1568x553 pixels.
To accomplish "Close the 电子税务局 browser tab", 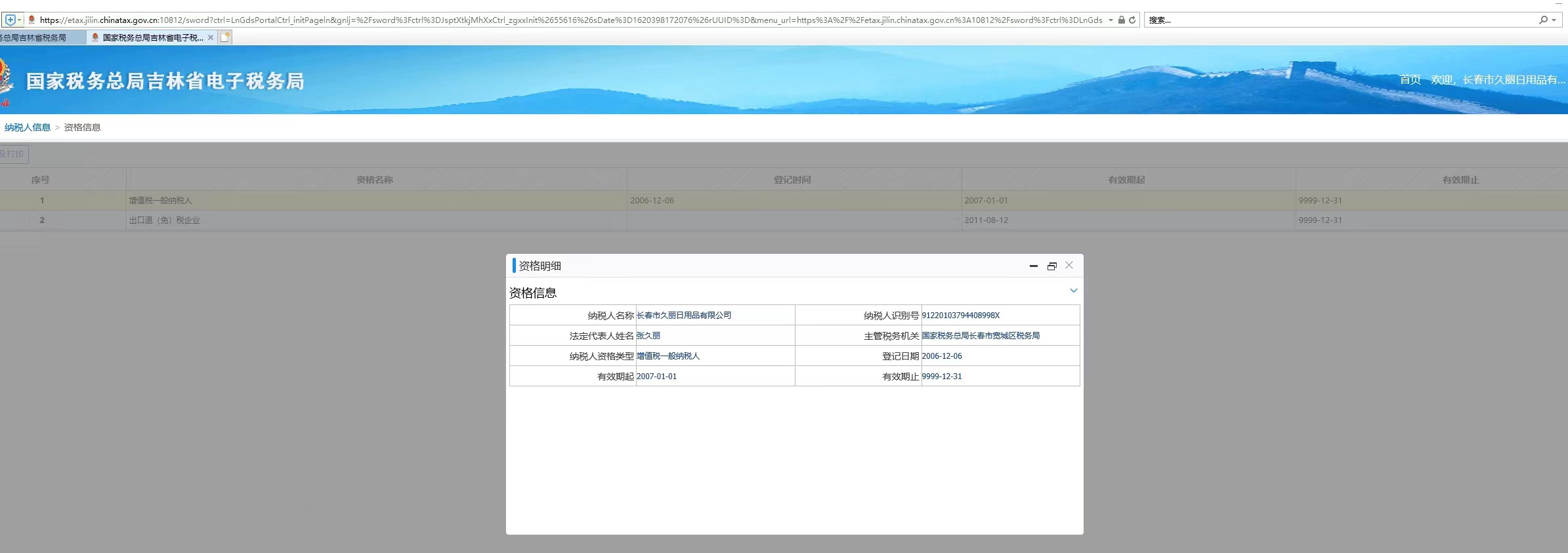I will [x=211, y=37].
